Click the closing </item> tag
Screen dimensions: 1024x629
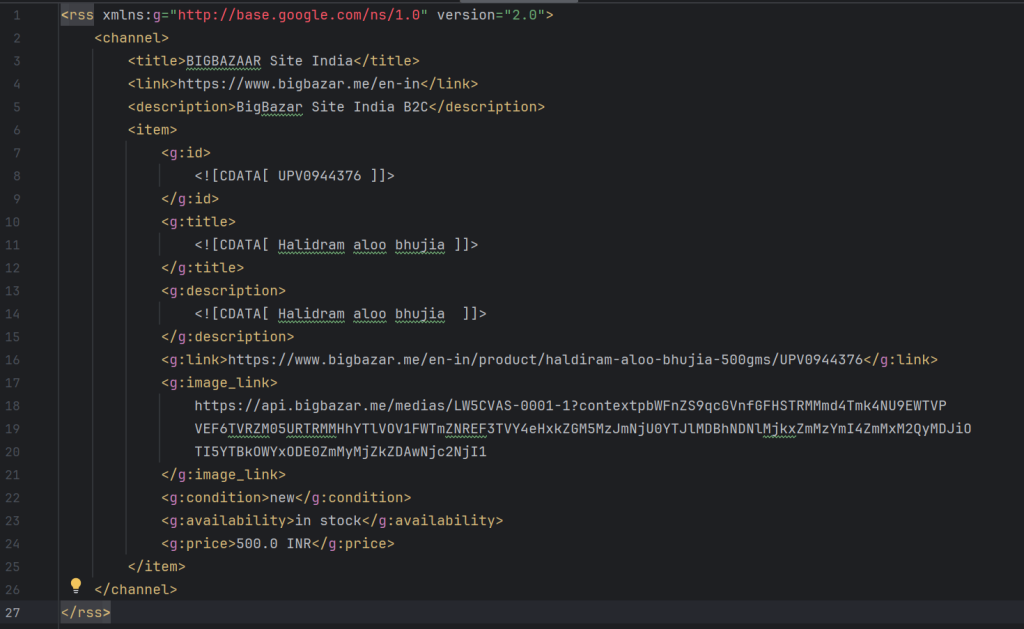(157, 566)
